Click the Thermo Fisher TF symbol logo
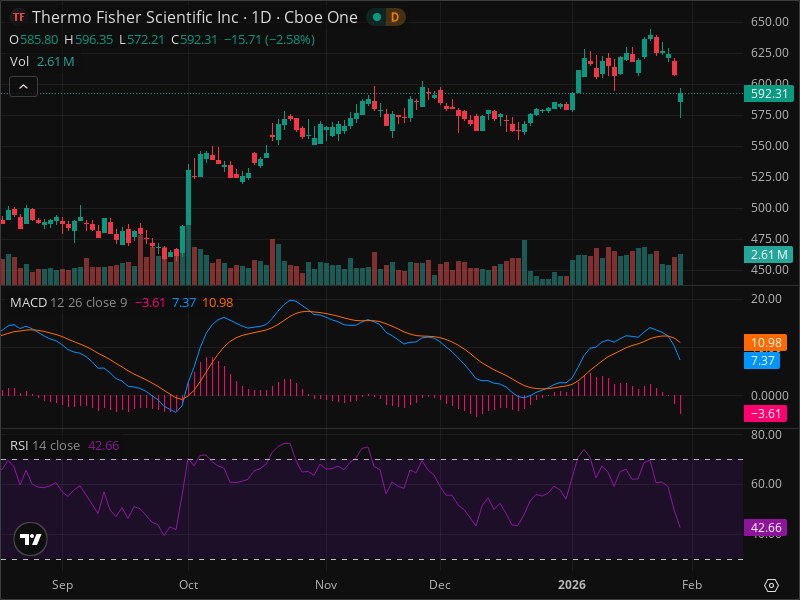Image resolution: width=800 pixels, height=600 pixels. [x=19, y=17]
